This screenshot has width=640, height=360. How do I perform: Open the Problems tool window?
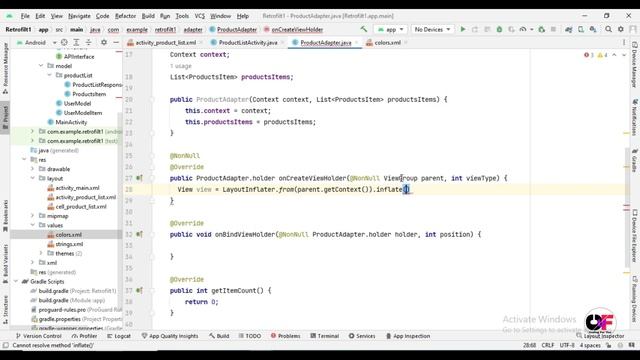click(285, 336)
